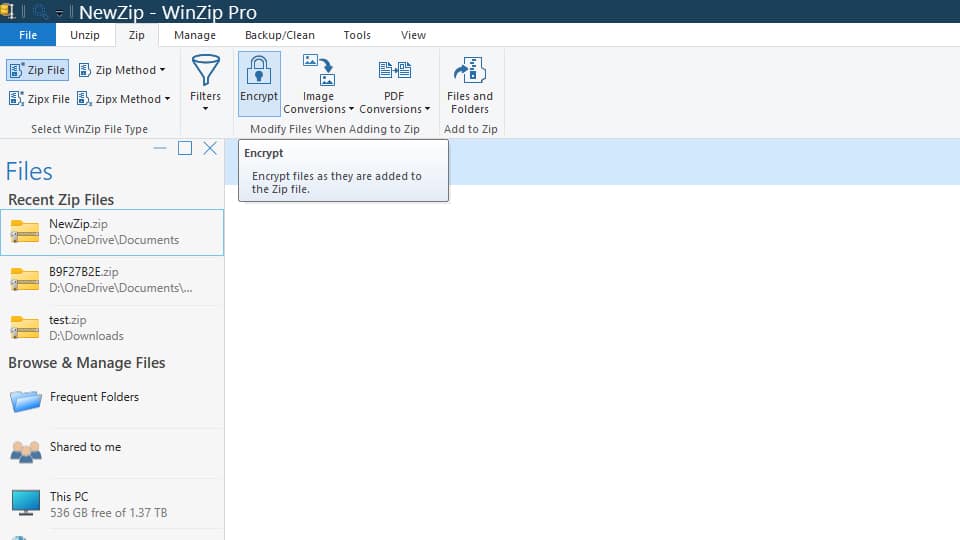Click the Browse & Manage Files heading

pyautogui.click(x=86, y=362)
